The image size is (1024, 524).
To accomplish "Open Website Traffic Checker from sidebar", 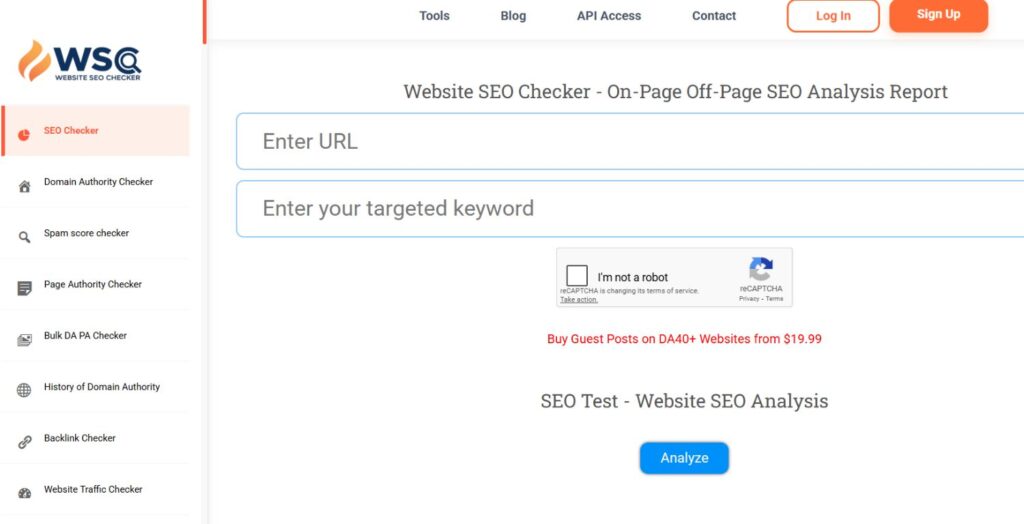I will [x=95, y=489].
